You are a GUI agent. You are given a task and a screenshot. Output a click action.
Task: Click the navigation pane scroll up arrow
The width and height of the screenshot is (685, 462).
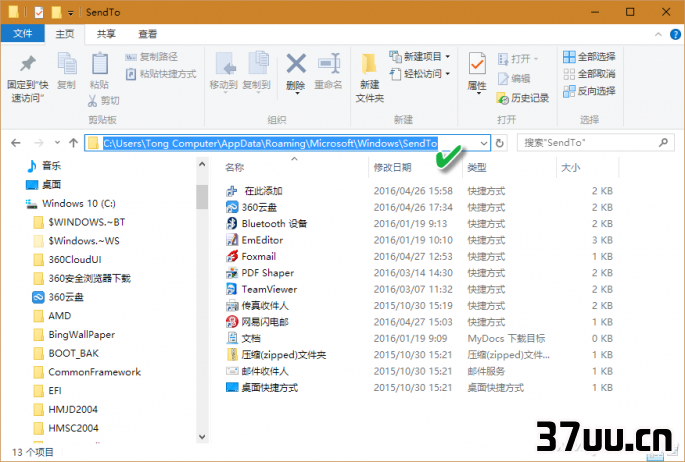click(202, 165)
